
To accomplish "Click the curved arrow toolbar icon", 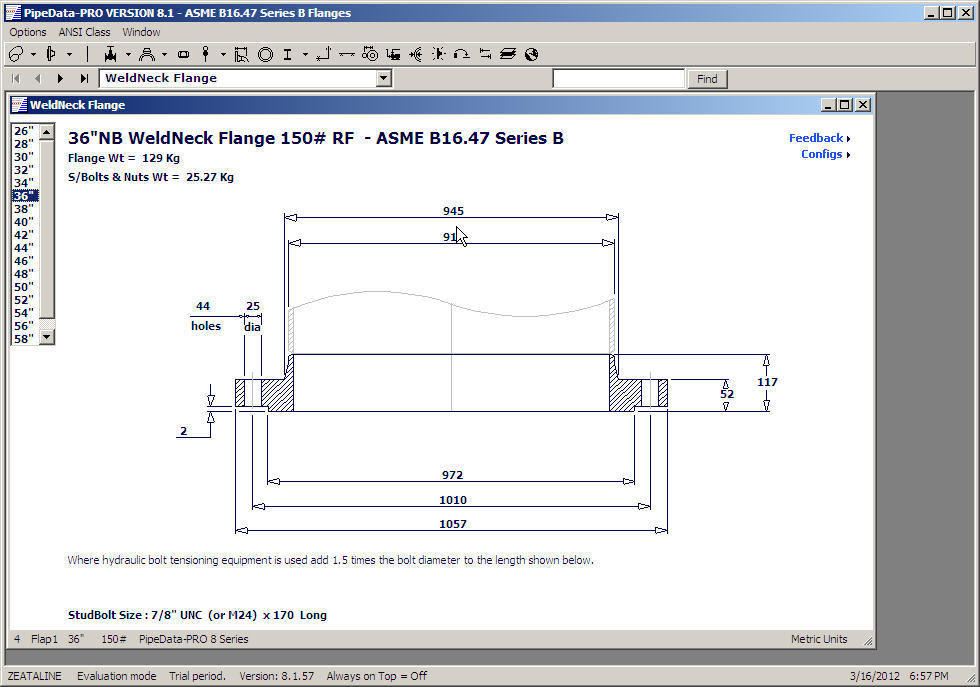I will click(x=462, y=54).
